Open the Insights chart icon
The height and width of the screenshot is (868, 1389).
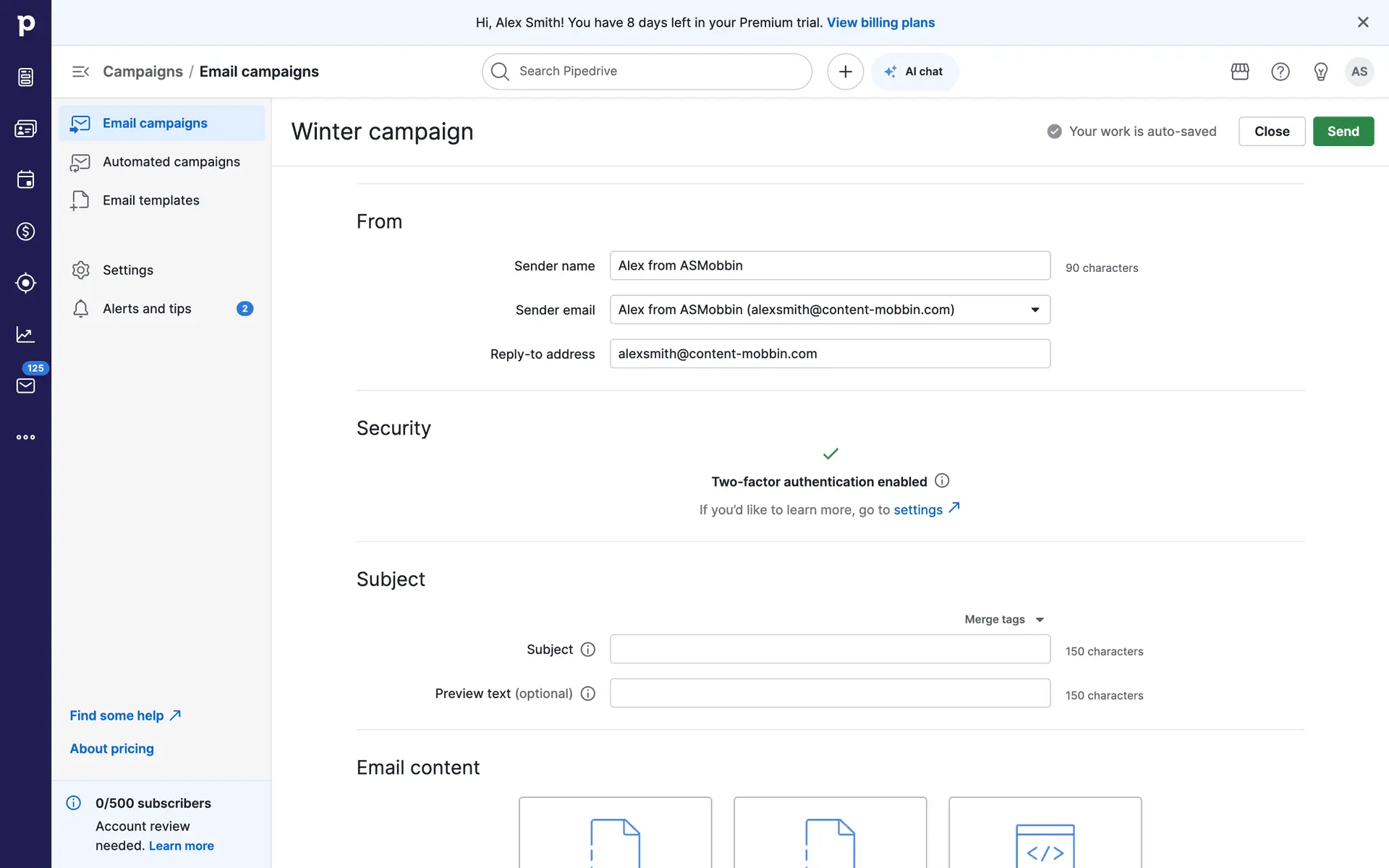click(x=25, y=334)
